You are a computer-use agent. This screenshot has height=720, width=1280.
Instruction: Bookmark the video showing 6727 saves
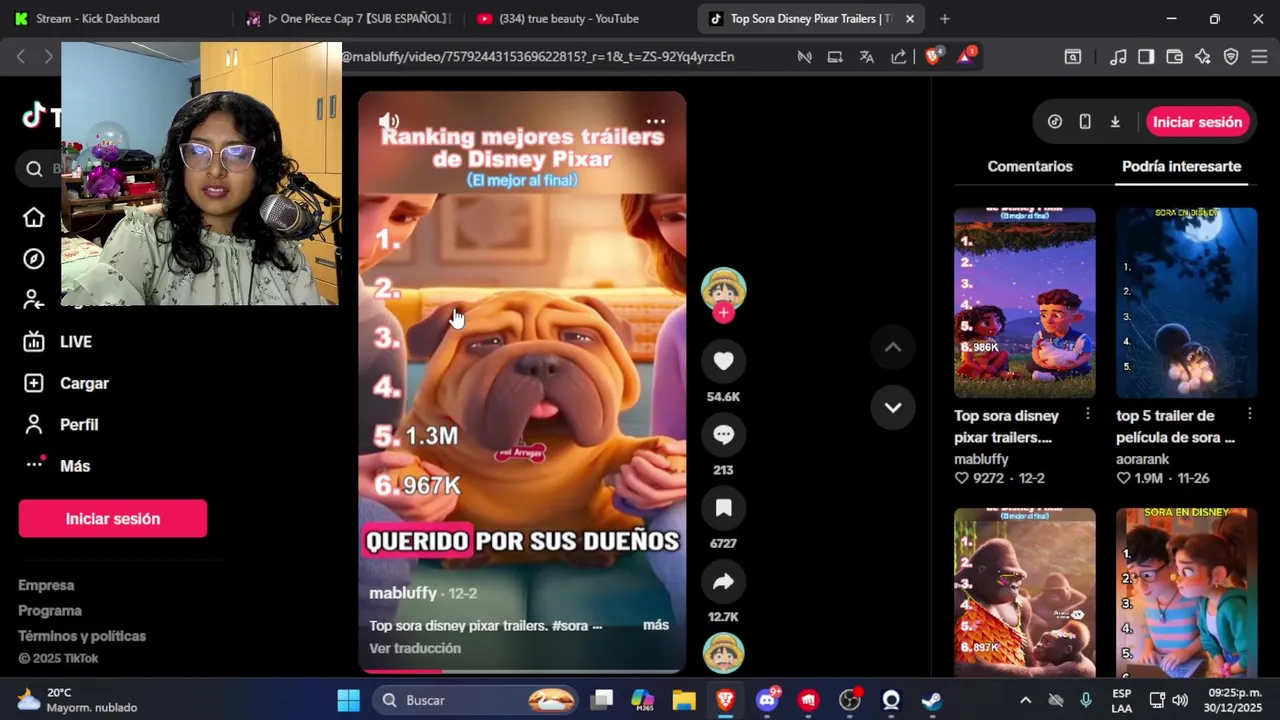click(723, 508)
